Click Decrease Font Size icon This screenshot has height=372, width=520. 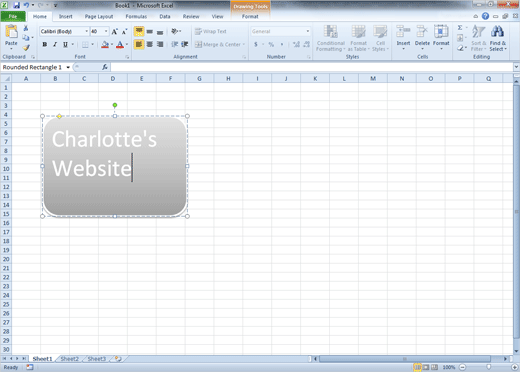124,31
